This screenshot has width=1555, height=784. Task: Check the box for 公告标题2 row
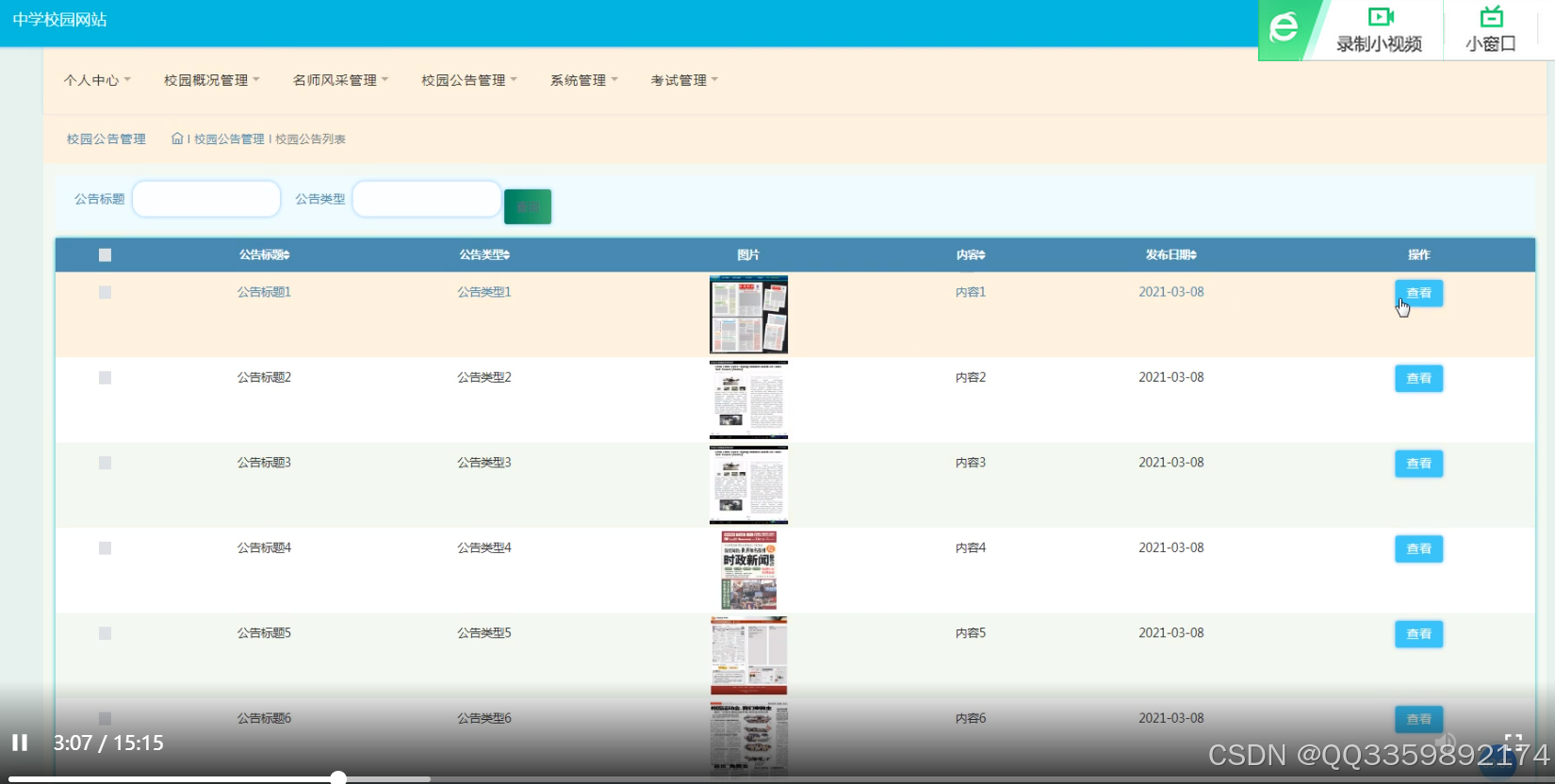[105, 378]
